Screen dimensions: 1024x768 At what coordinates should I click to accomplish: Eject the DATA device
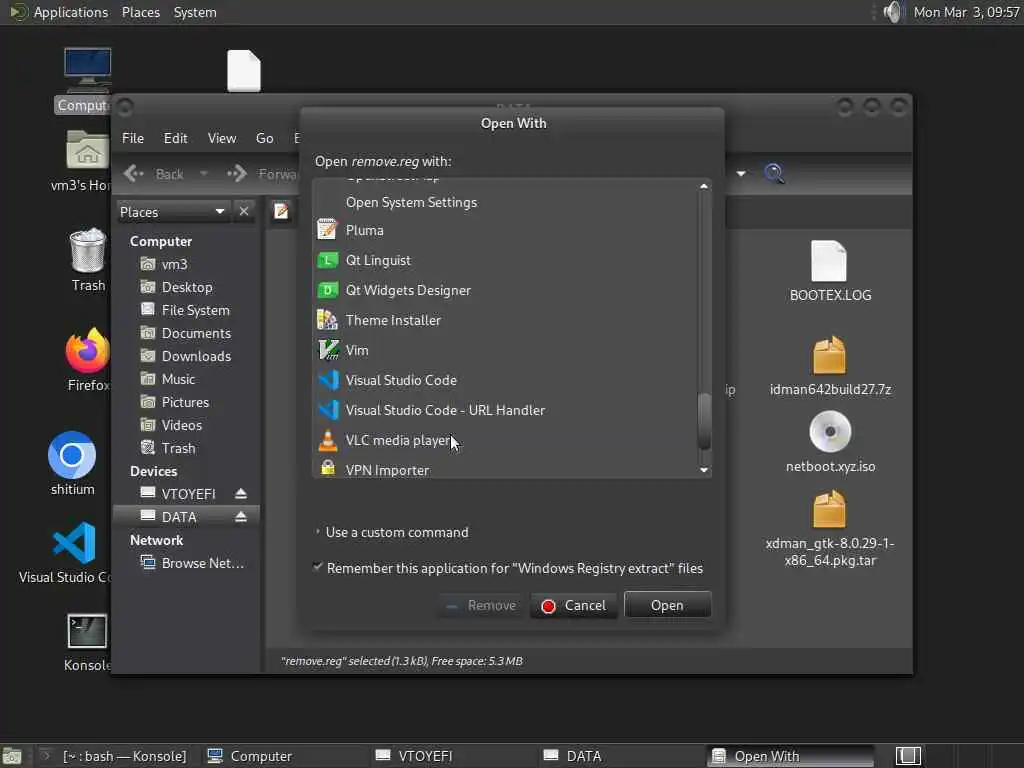pyautogui.click(x=241, y=517)
